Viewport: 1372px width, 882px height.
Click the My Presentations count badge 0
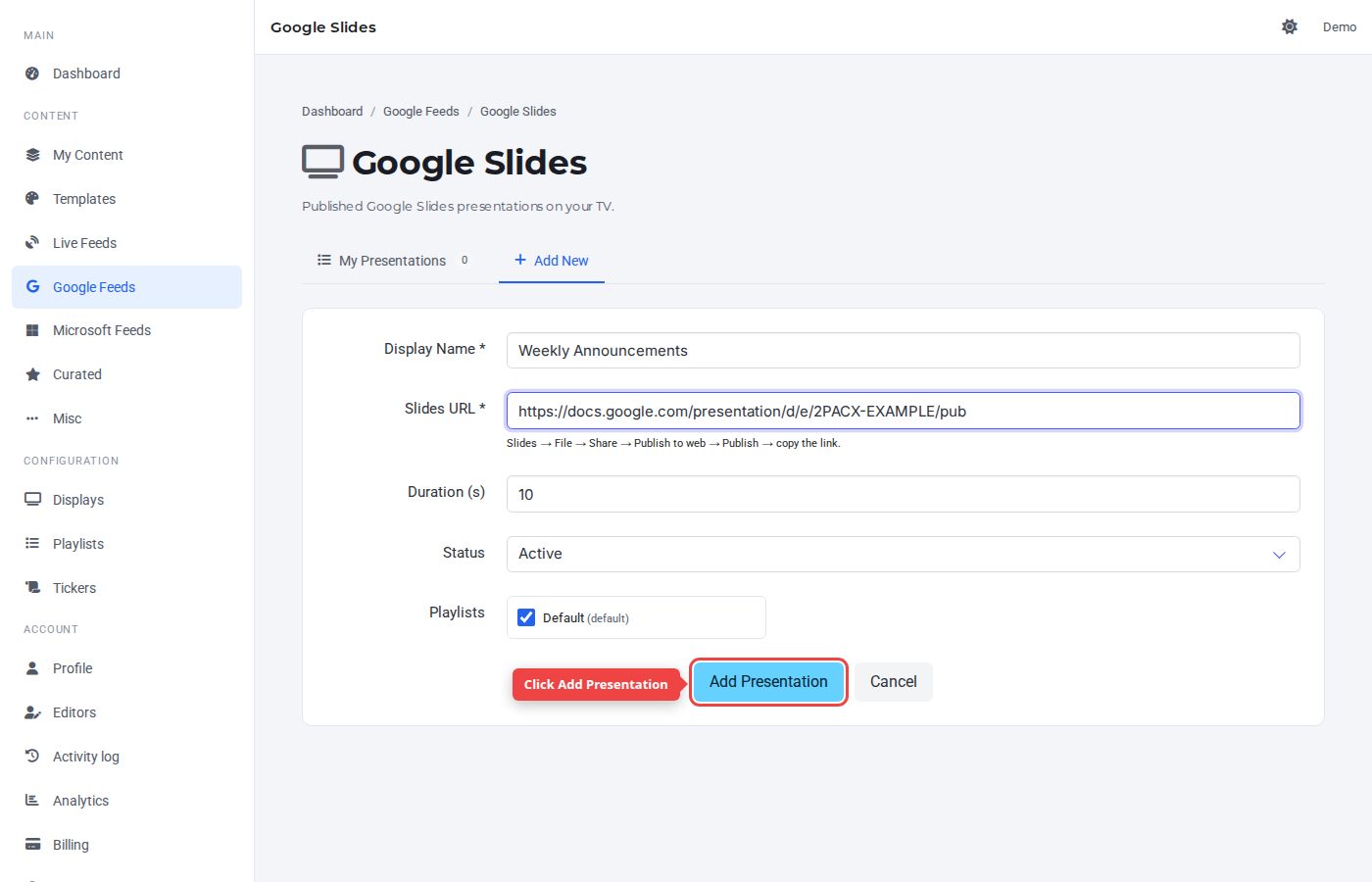tap(465, 261)
